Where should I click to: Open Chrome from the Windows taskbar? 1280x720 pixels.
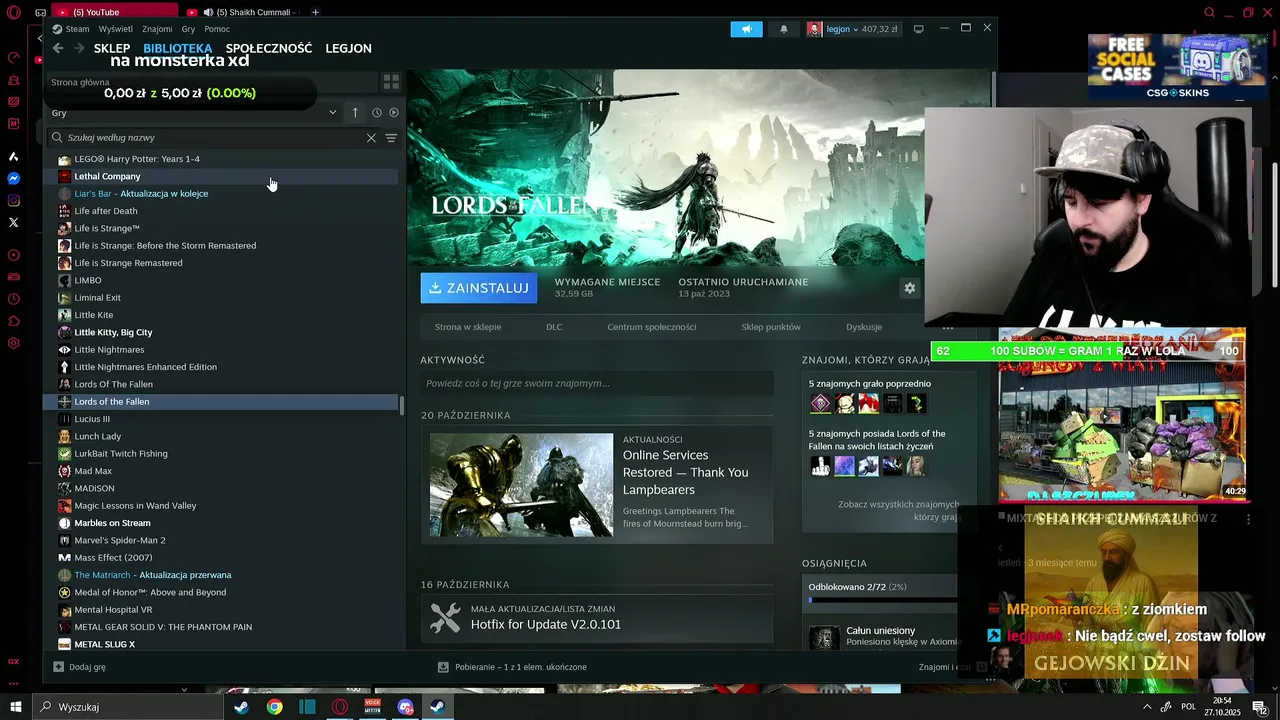tap(274, 707)
